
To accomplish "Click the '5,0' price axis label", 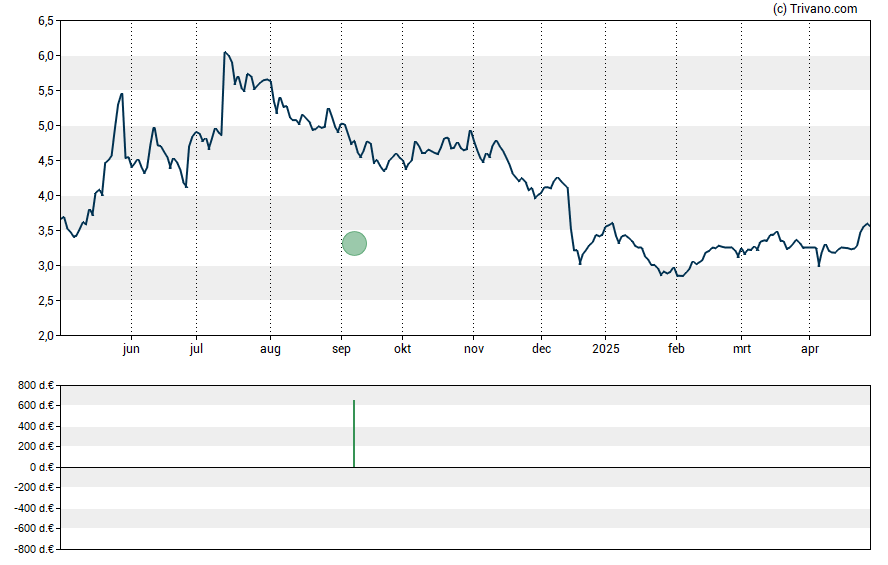I will 46,126.
